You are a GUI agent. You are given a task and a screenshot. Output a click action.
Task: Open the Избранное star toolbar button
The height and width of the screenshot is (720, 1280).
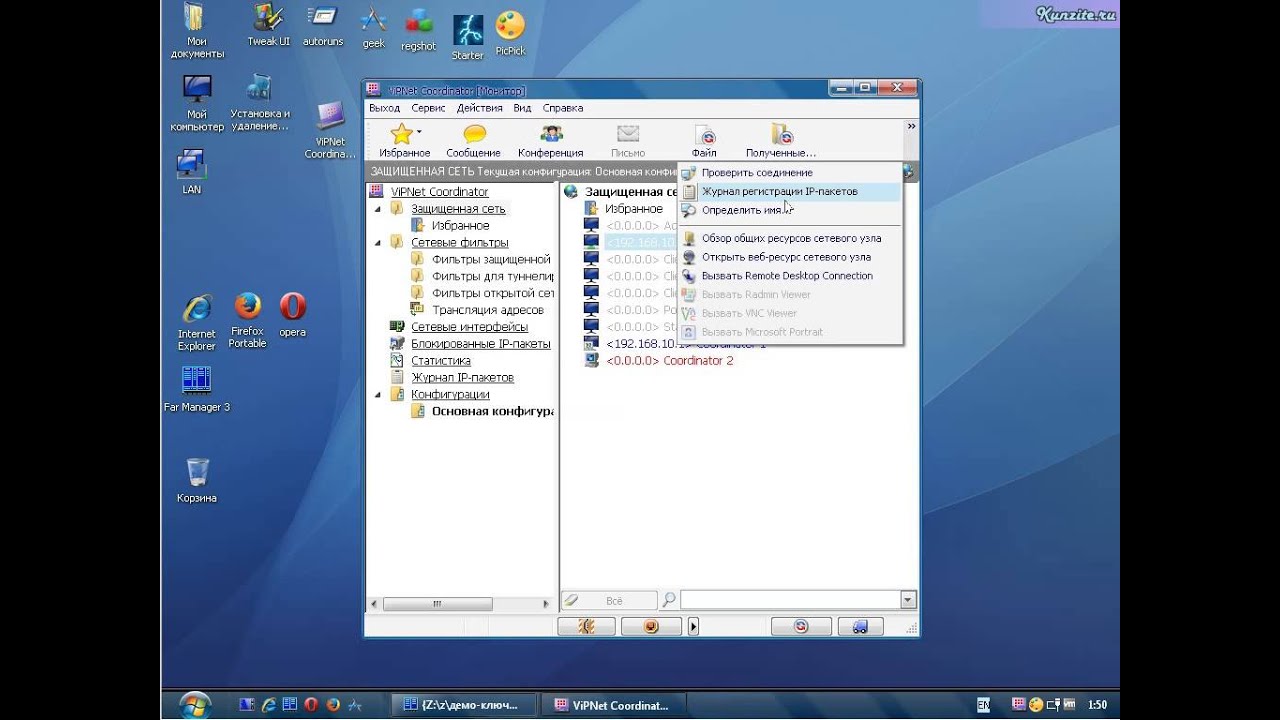pyautogui.click(x=402, y=141)
